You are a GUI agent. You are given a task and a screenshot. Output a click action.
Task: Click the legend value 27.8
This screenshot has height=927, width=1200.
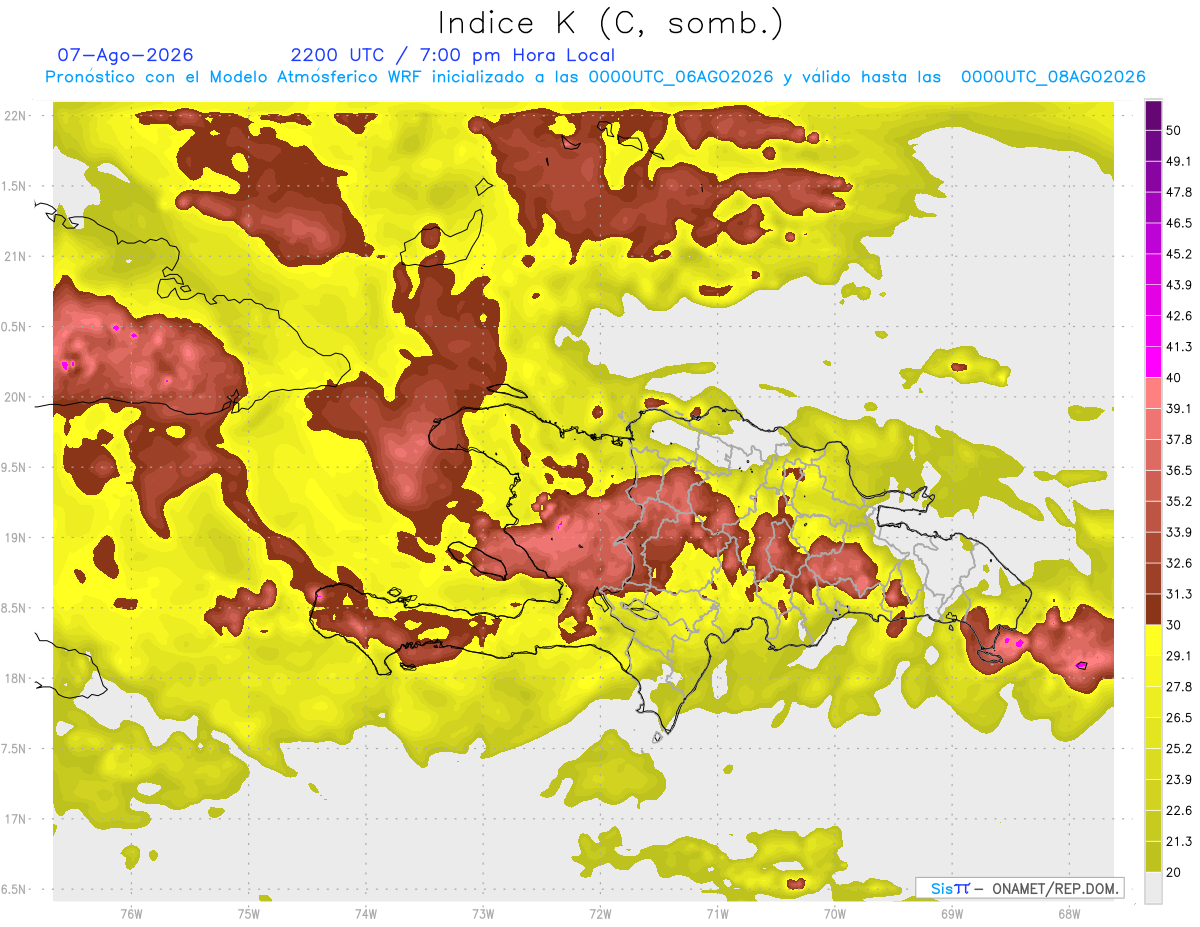tap(1179, 687)
